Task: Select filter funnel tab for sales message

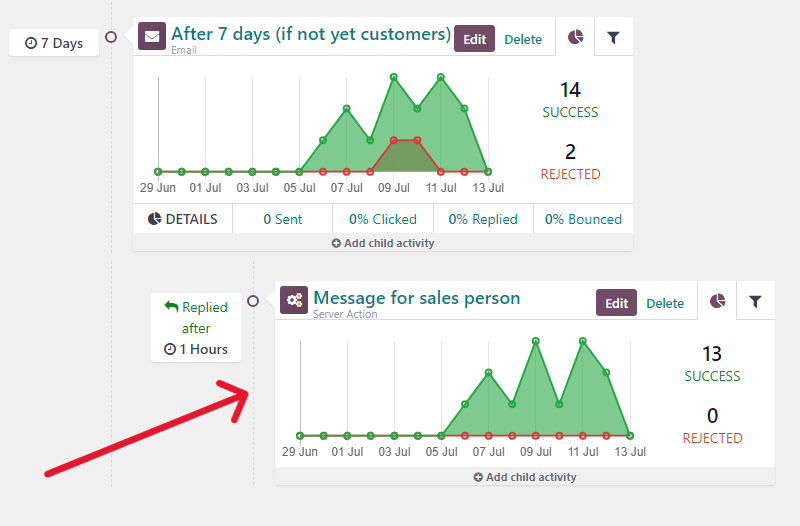Action: [x=756, y=301]
